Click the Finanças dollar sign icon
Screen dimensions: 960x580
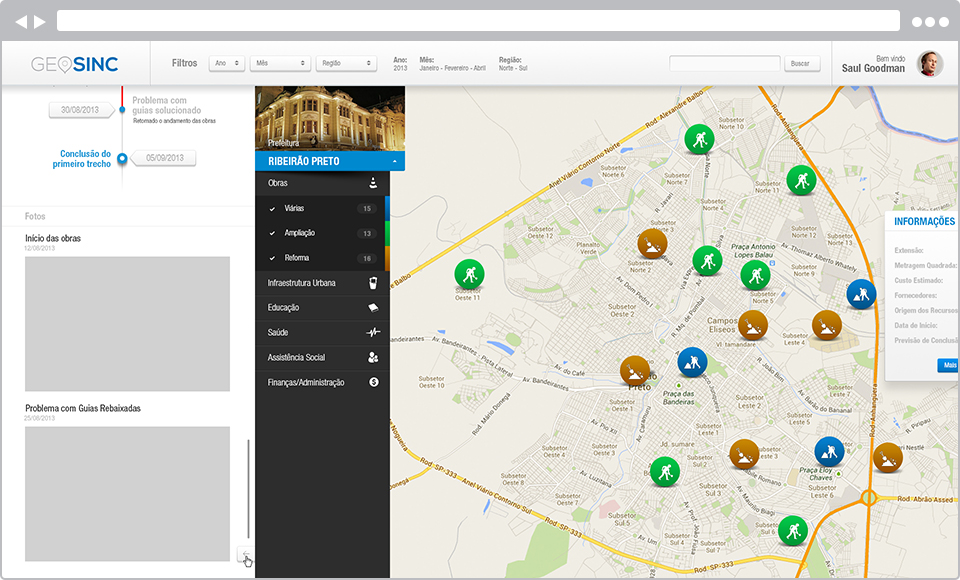click(373, 382)
